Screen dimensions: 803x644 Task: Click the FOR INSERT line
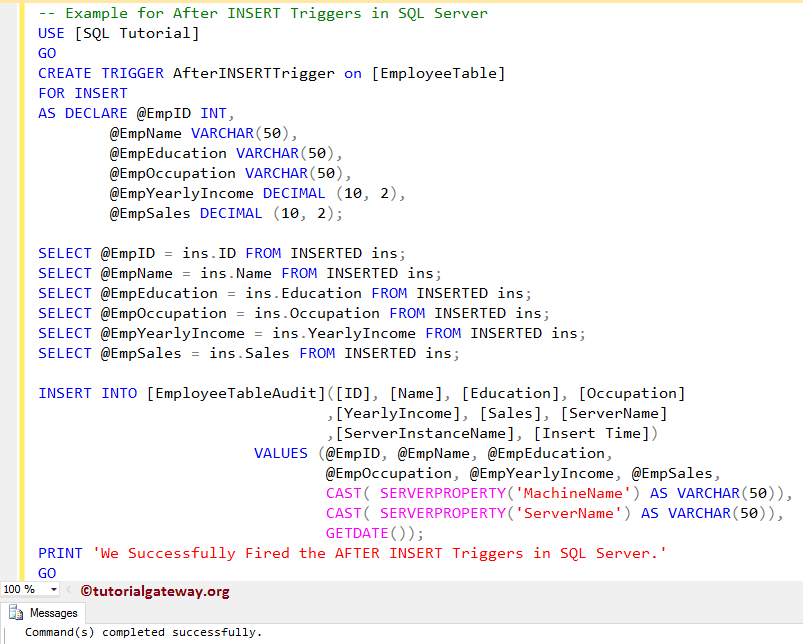point(80,93)
